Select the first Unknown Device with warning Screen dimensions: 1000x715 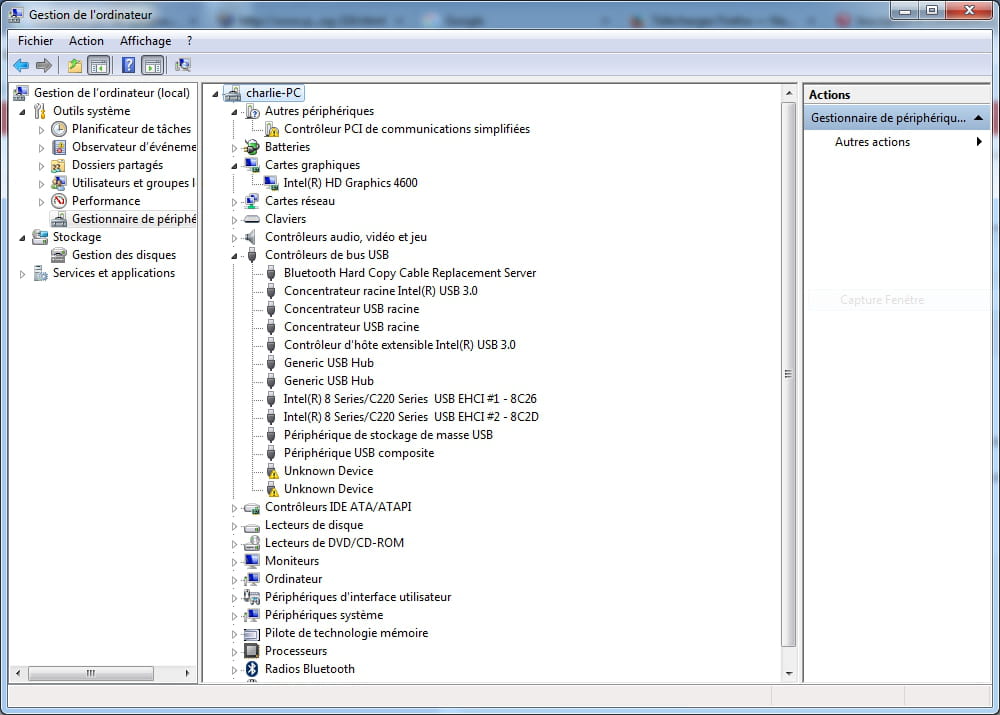328,471
